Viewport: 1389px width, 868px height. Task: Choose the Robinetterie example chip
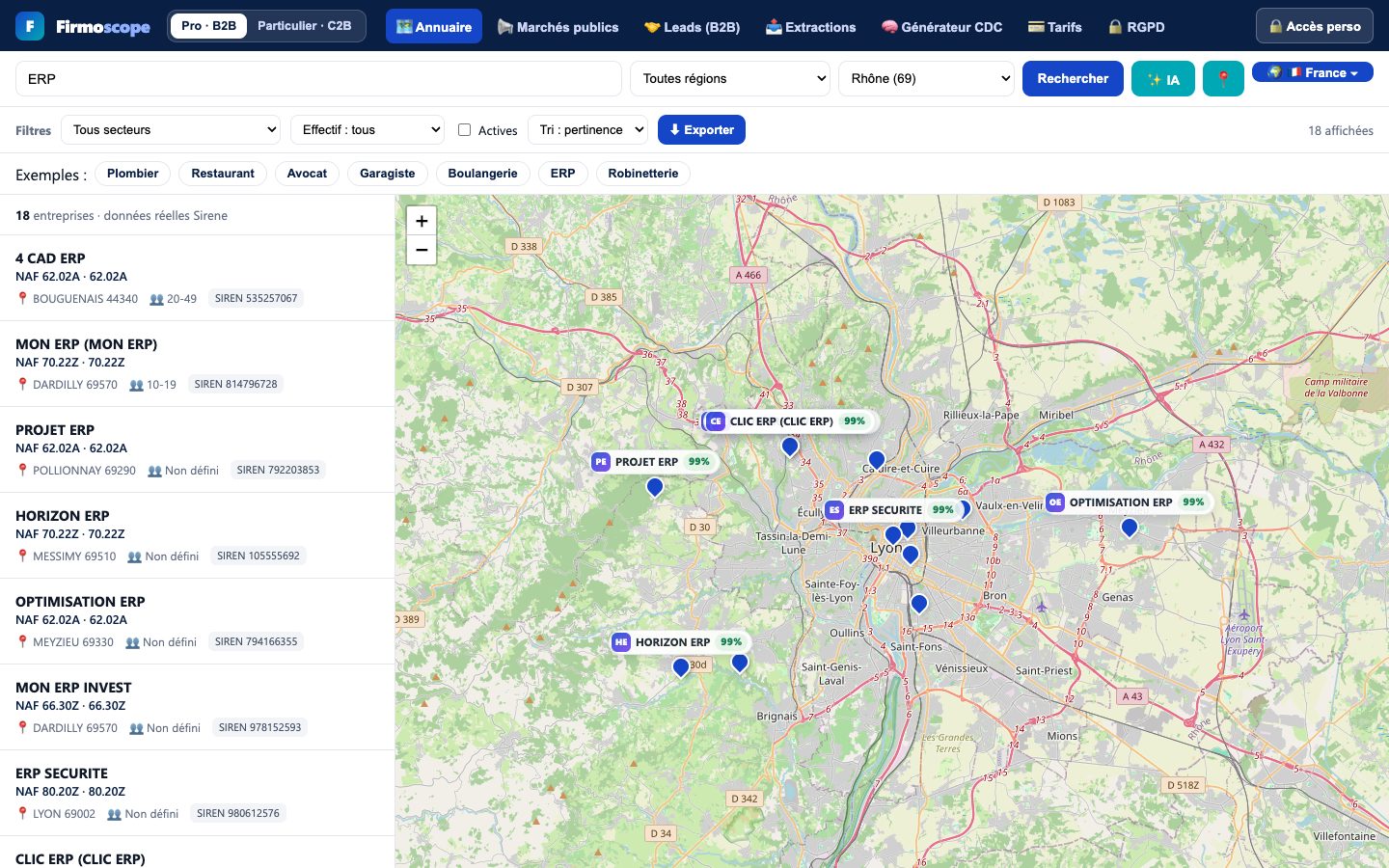click(x=643, y=174)
